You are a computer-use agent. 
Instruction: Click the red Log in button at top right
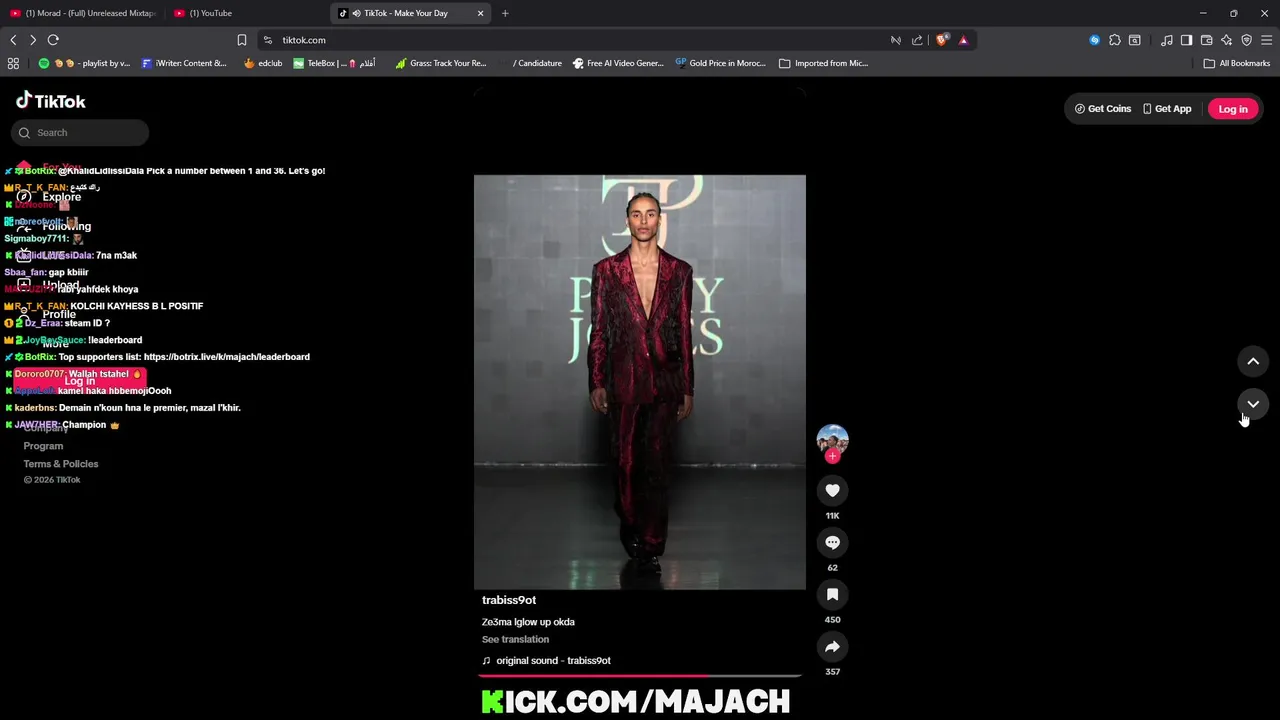(x=1233, y=109)
